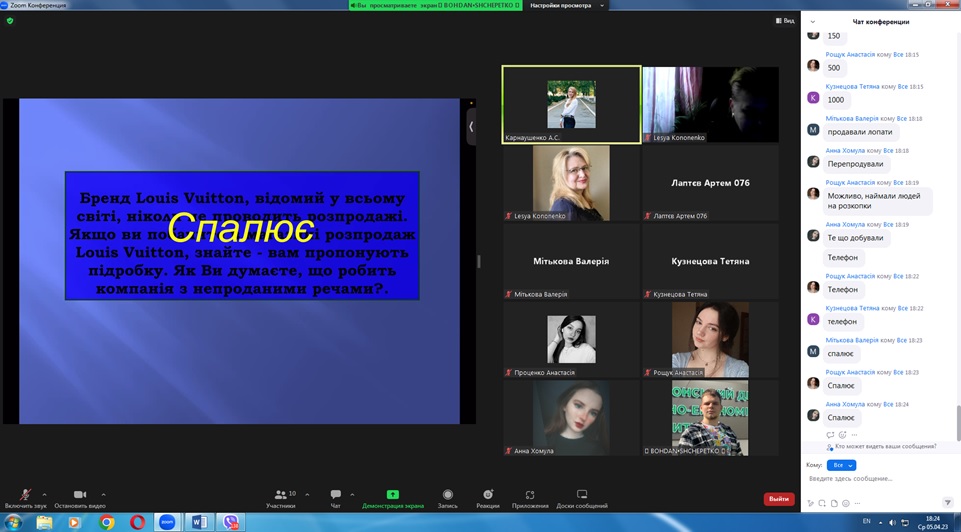
Task: Select Рощук Анастасія video tile
Action: (x=710, y=339)
